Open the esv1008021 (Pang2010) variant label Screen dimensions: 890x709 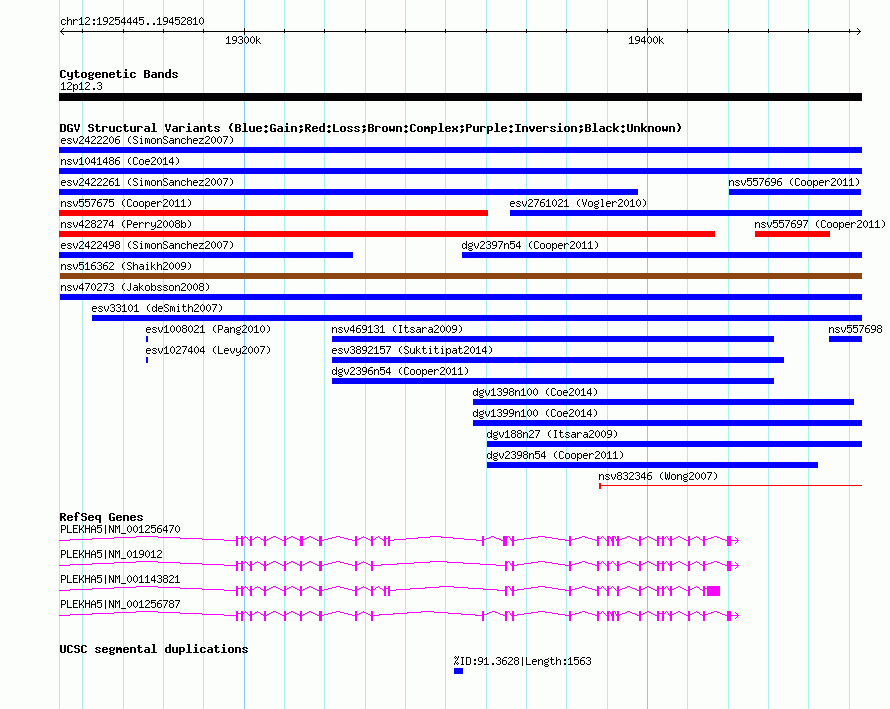click(x=208, y=329)
